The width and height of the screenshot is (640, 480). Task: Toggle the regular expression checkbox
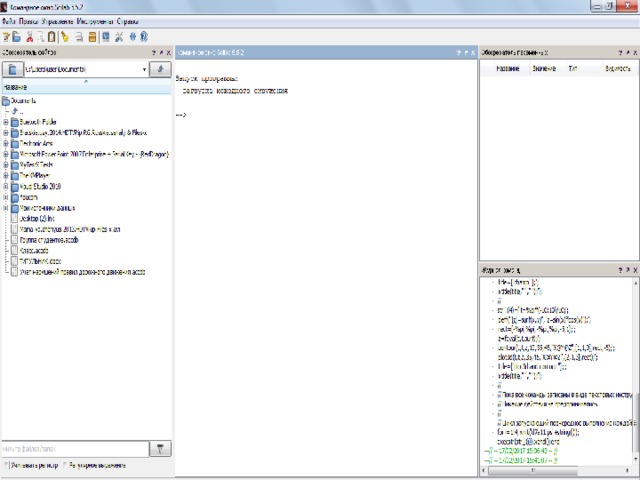(x=65, y=465)
